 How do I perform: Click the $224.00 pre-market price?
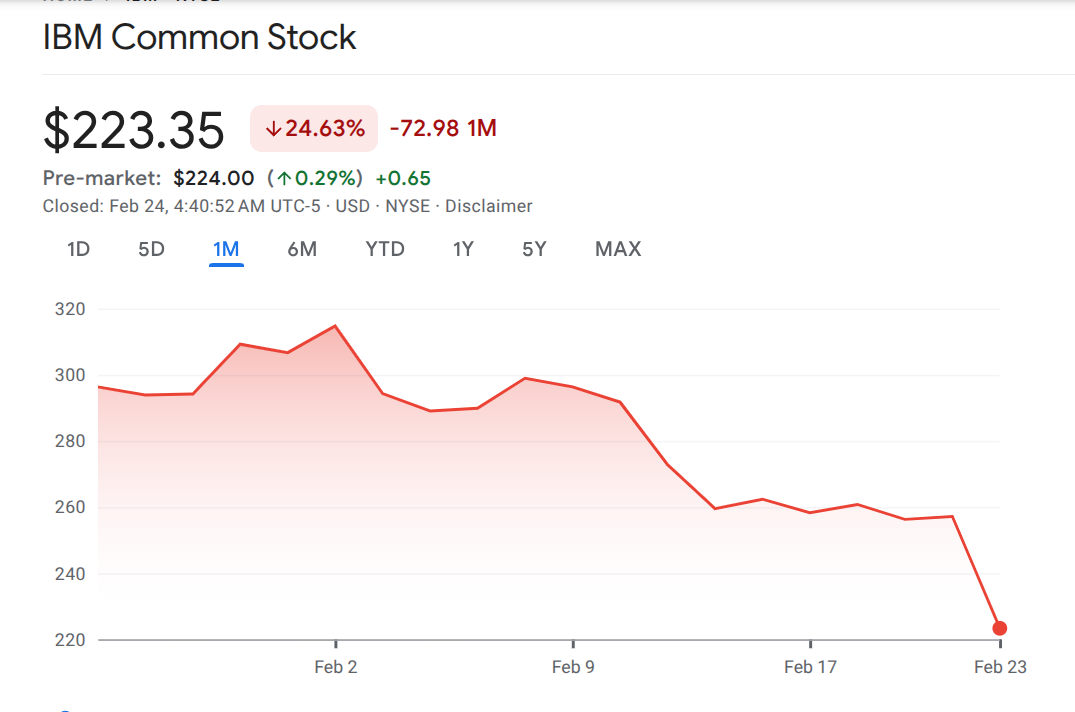tap(214, 178)
